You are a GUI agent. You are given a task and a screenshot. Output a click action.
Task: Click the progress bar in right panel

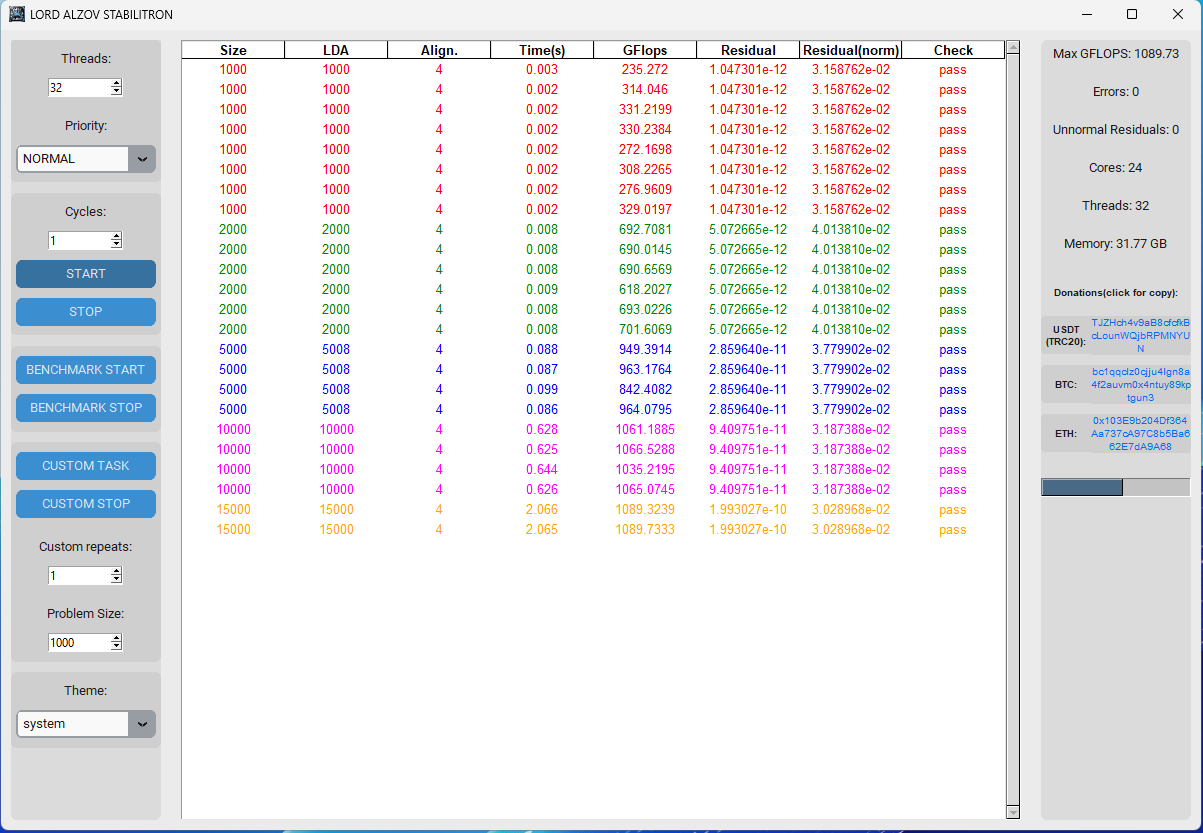1116,487
